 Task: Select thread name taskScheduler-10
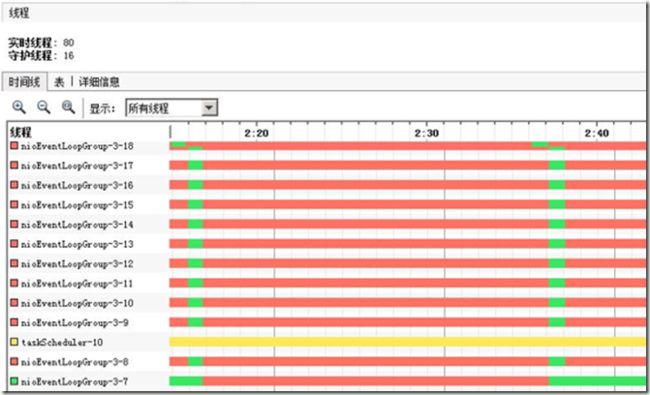(x=62, y=342)
